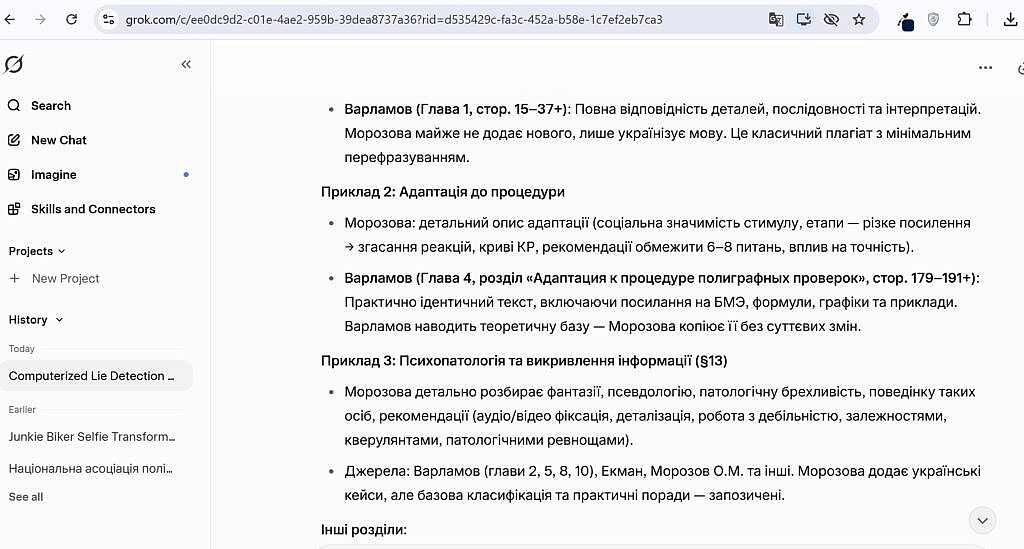Open the three-dot conversation options menu
Viewport: 1024px width, 549px height.
[x=985, y=68]
